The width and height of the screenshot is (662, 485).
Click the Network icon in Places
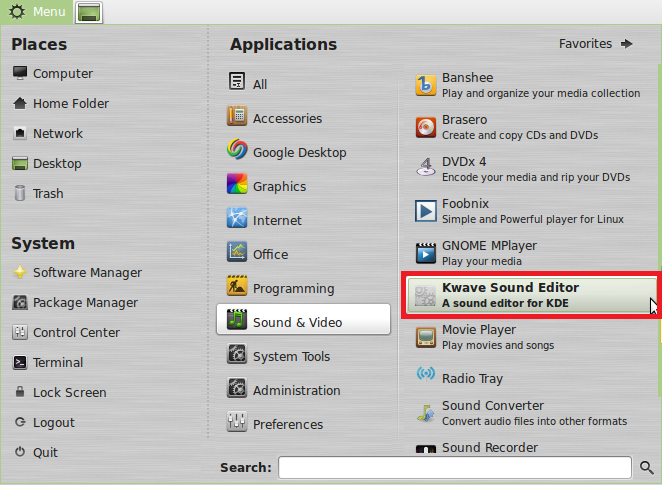pyautogui.click(x=20, y=133)
